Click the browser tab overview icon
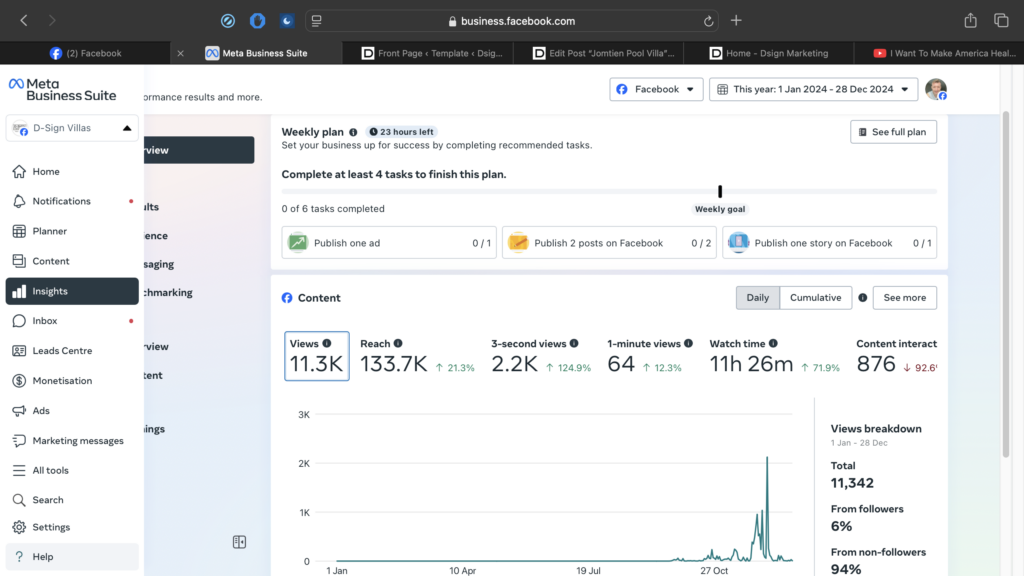1024x576 pixels. [1001, 20]
